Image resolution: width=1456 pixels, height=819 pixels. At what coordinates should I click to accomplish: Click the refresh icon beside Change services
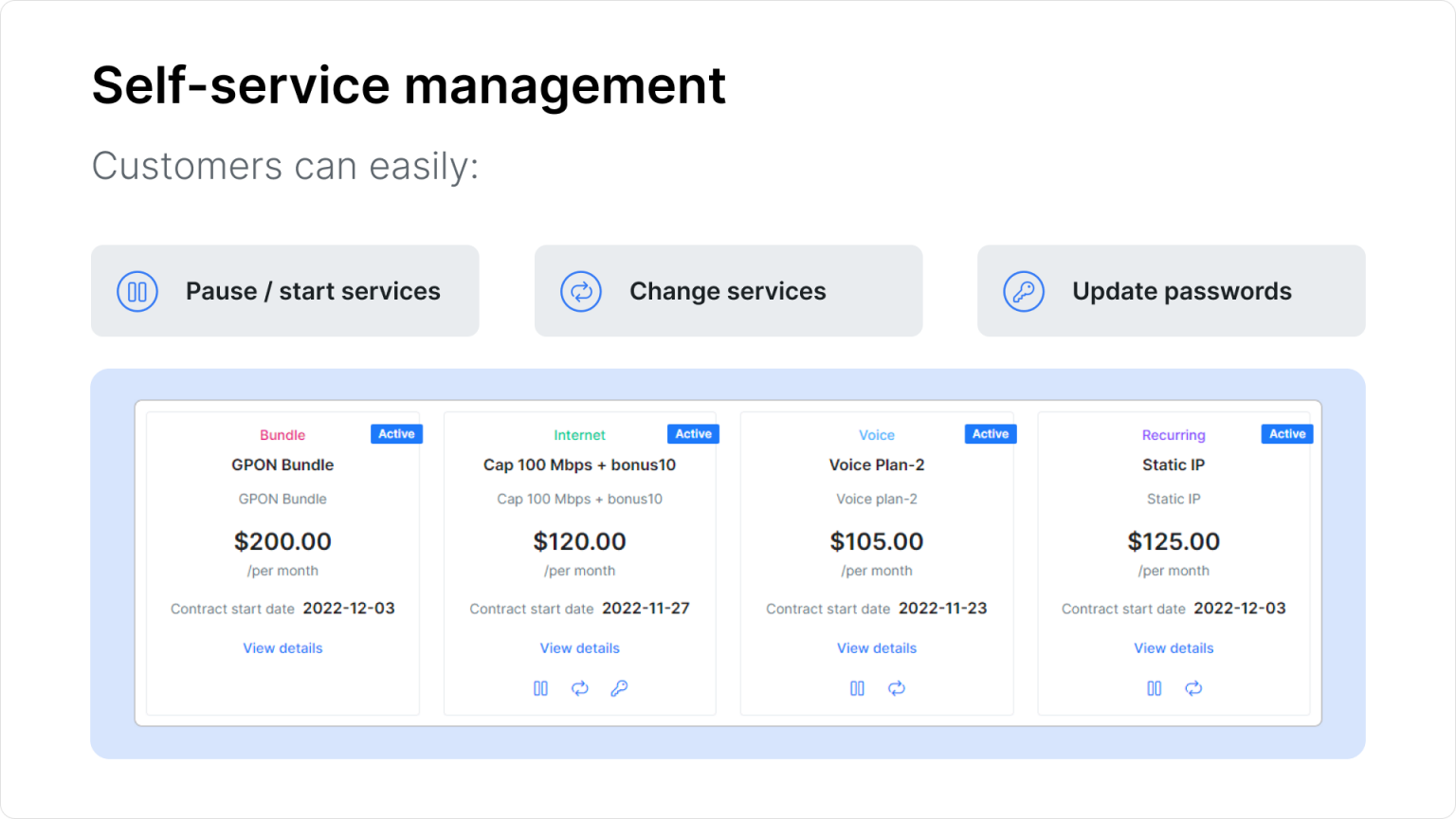(581, 291)
